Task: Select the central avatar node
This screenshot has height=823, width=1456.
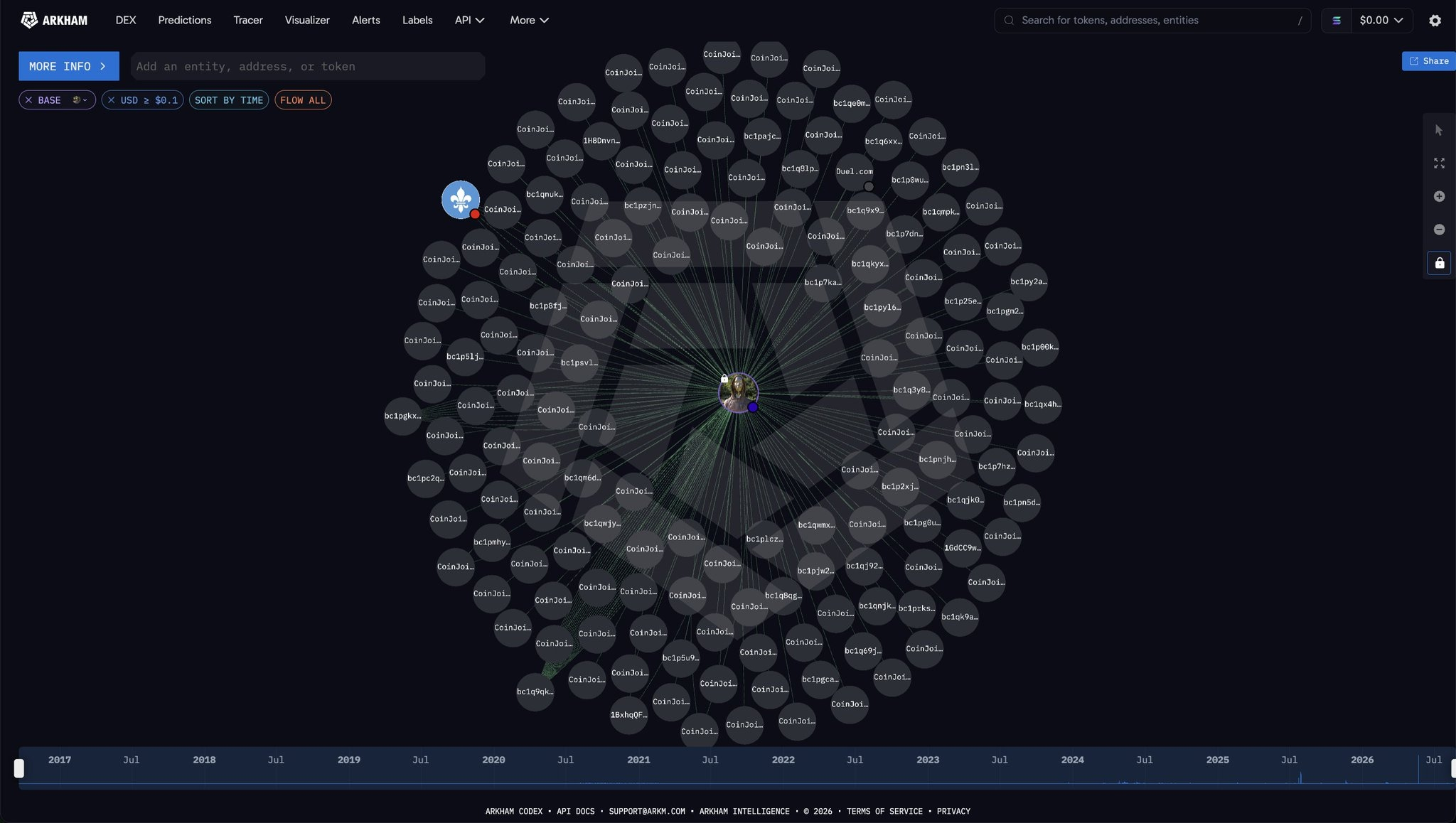Action: point(738,392)
